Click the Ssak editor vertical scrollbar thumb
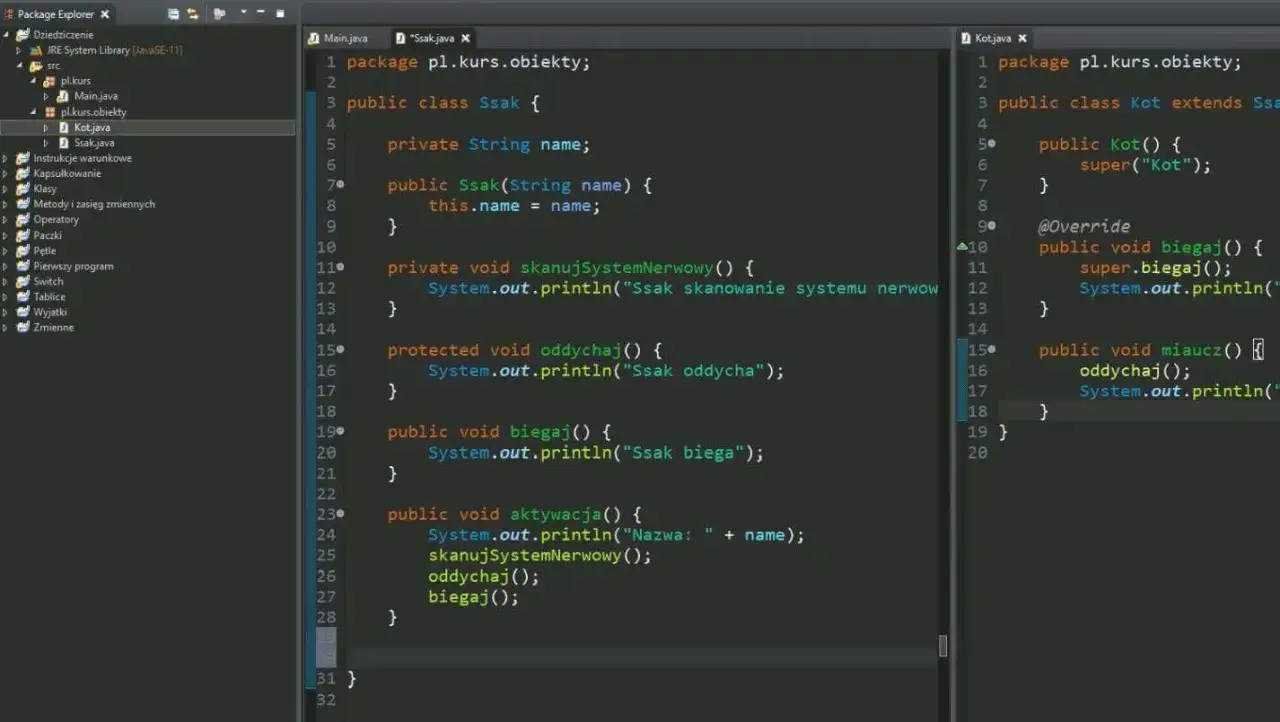The width and height of the screenshot is (1280, 722). [942, 646]
